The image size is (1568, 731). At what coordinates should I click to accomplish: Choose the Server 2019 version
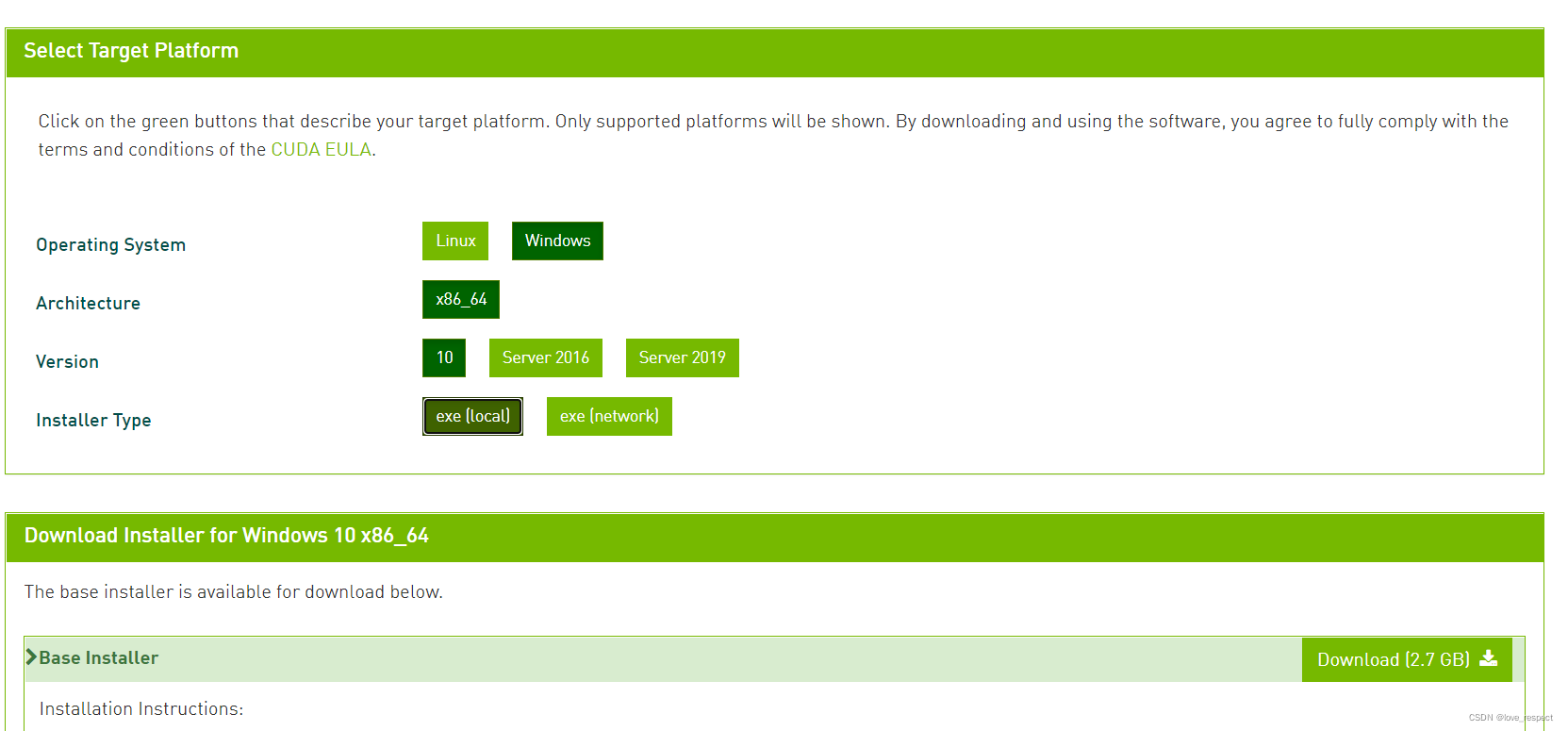pyautogui.click(x=683, y=357)
